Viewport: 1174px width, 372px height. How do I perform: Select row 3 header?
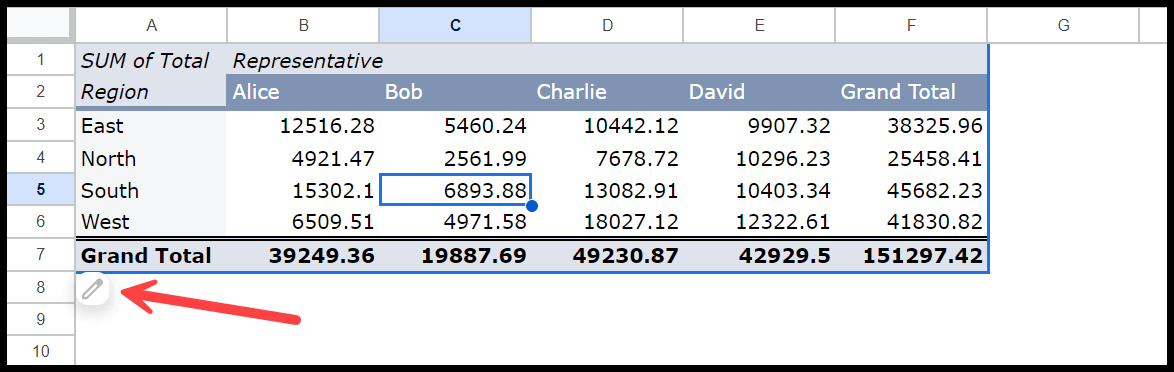(40, 125)
